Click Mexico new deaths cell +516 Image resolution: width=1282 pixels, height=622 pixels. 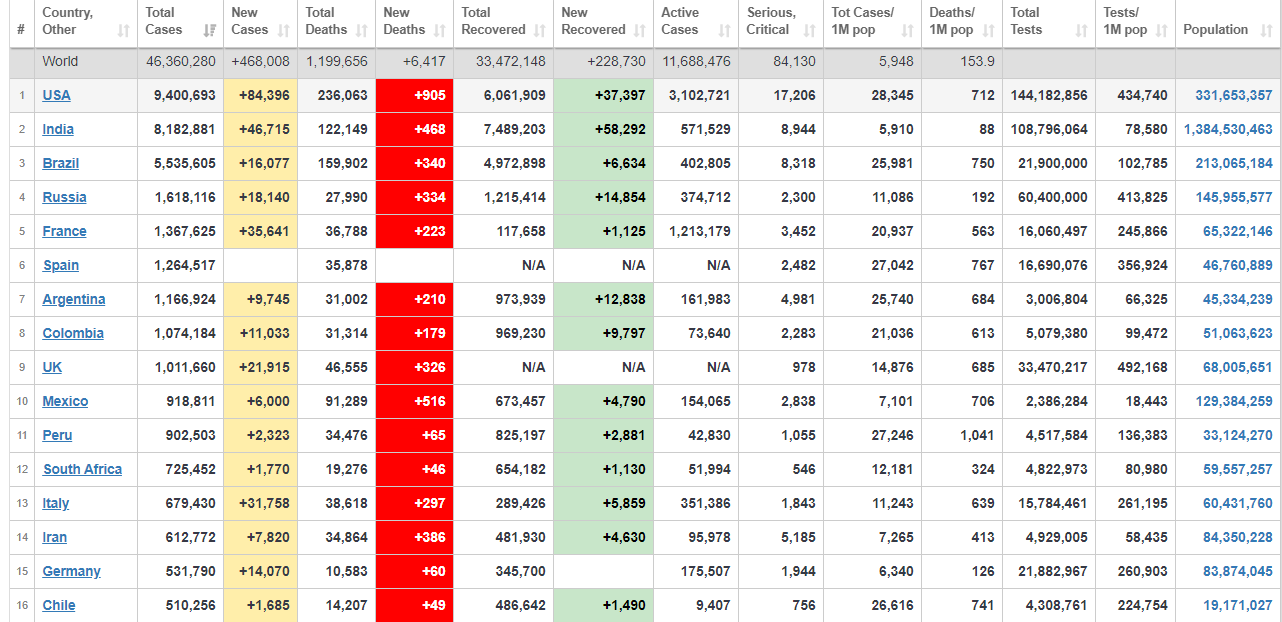414,401
